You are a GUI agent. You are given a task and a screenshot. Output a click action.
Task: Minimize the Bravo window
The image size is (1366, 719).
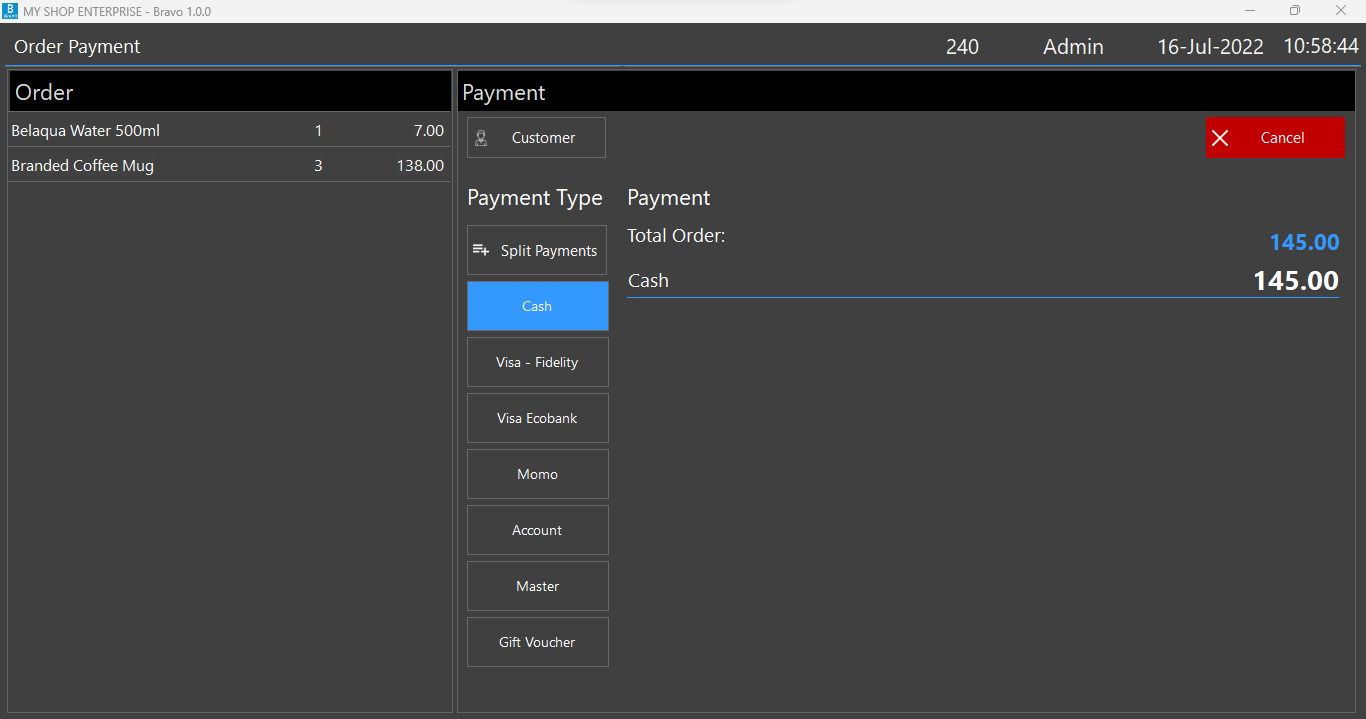(1249, 11)
